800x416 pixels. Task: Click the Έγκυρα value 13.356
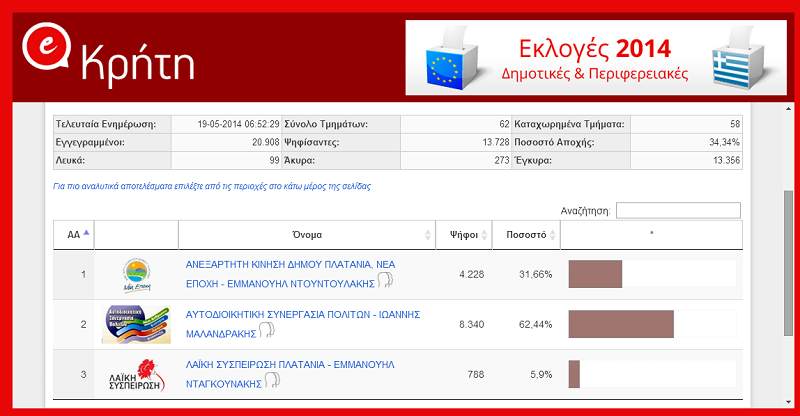click(727, 160)
